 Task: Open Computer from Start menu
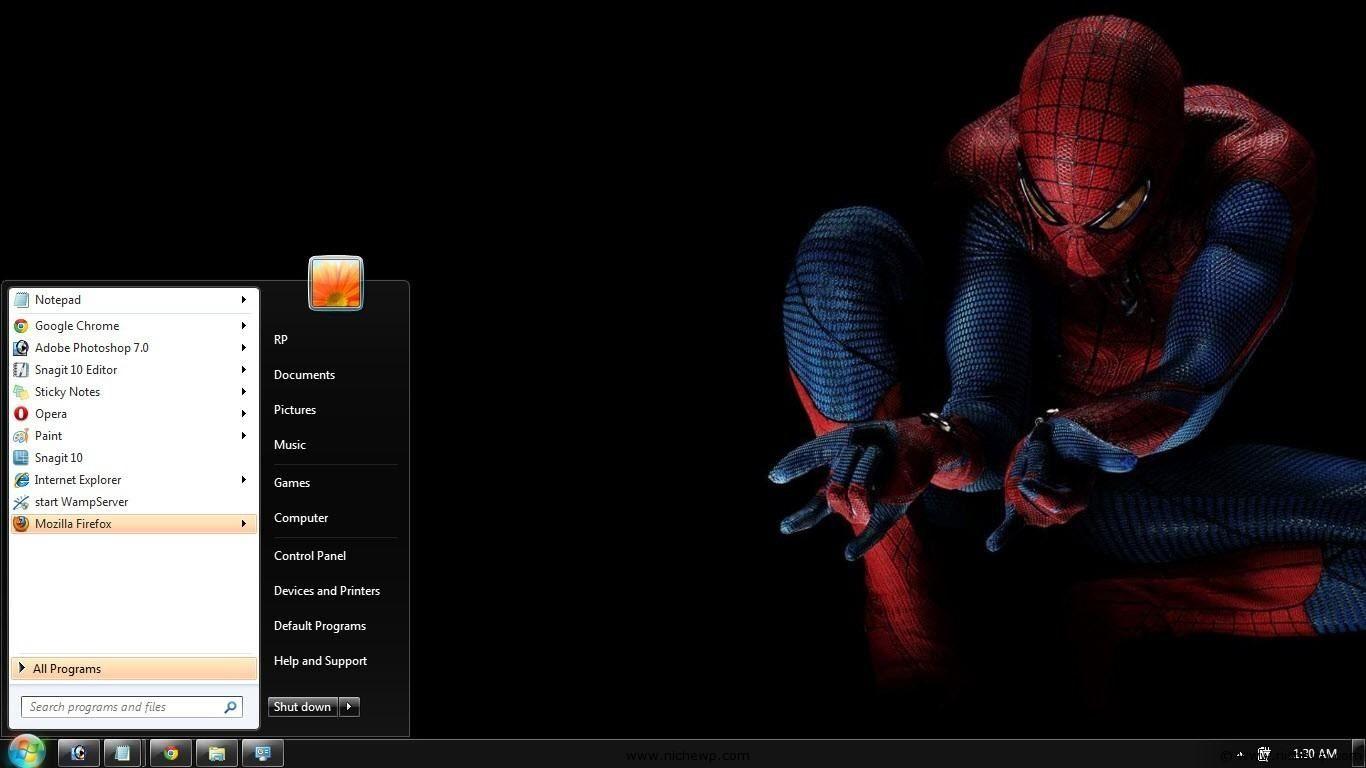301,518
